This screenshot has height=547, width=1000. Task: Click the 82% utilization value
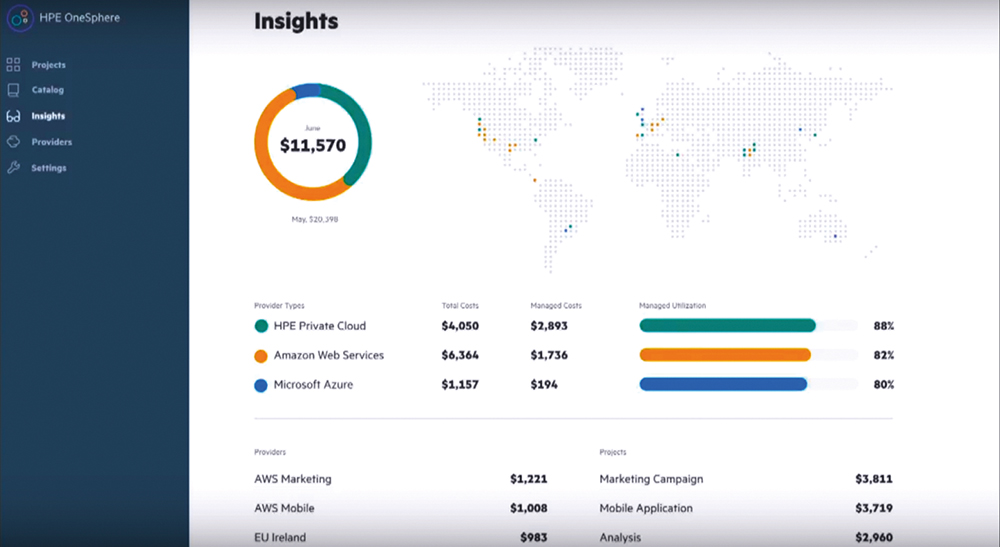[x=884, y=355]
